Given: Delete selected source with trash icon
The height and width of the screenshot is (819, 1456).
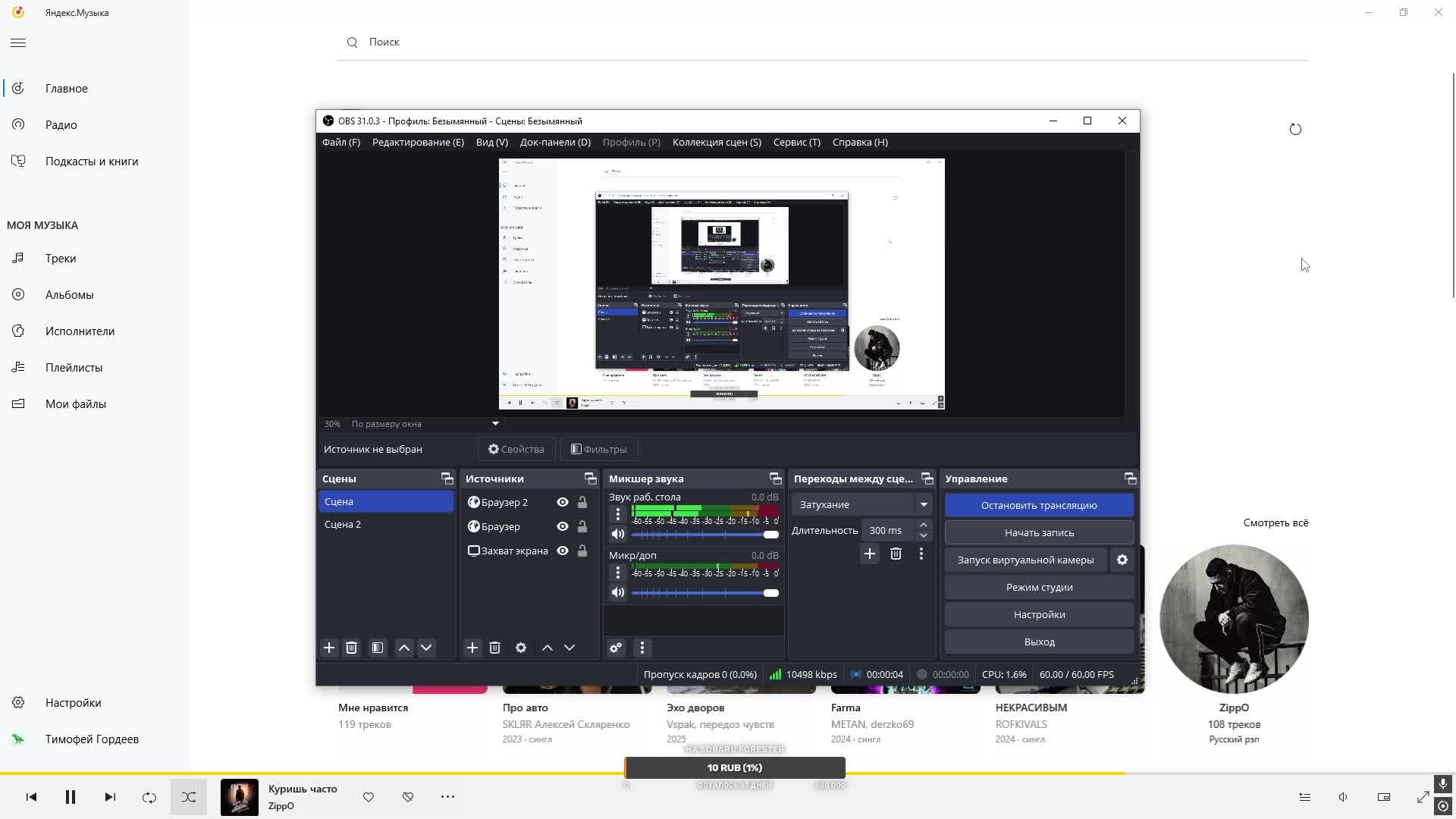Looking at the screenshot, I should coord(494,648).
